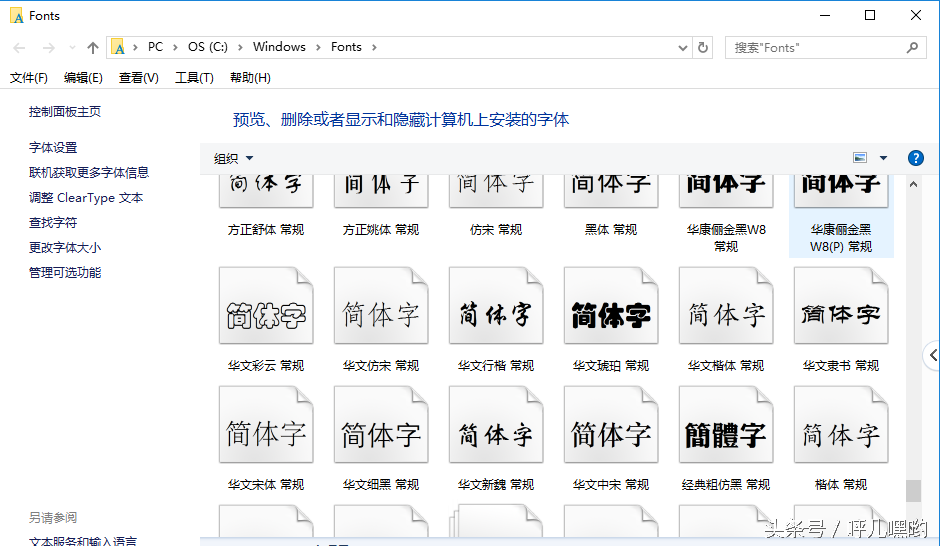Open 控制面板主页 link
The image size is (940, 546).
[65, 111]
